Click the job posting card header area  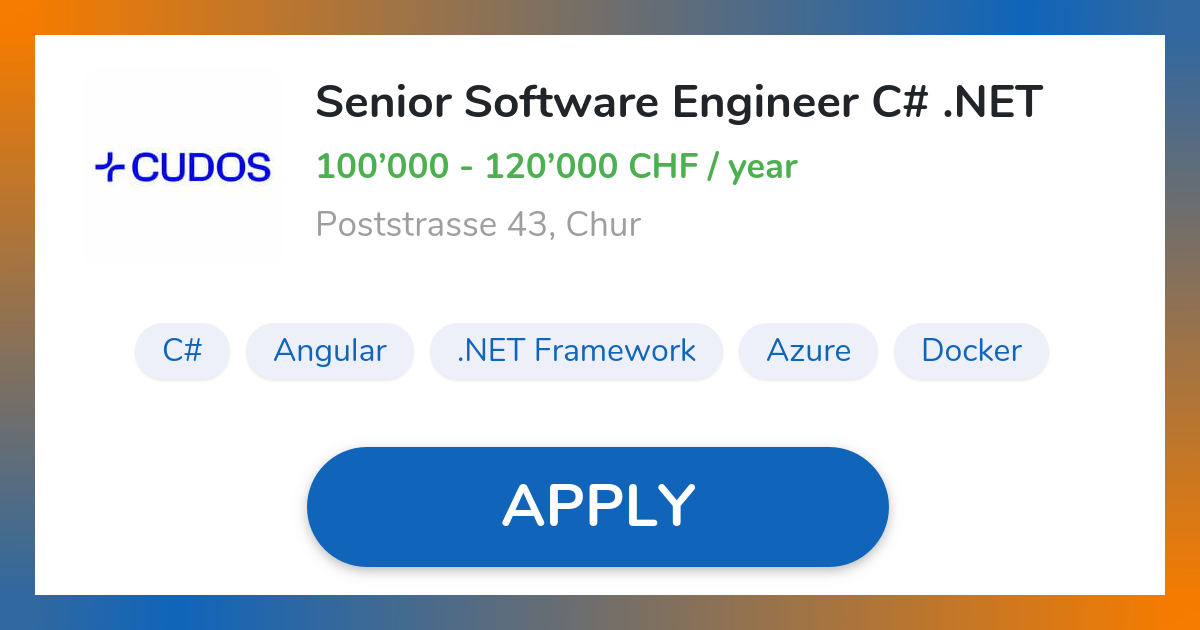point(600,160)
